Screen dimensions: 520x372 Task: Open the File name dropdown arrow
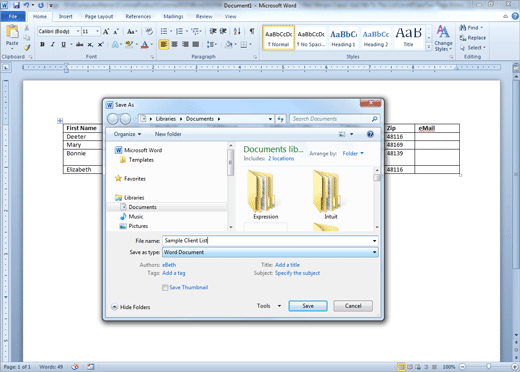(x=374, y=241)
